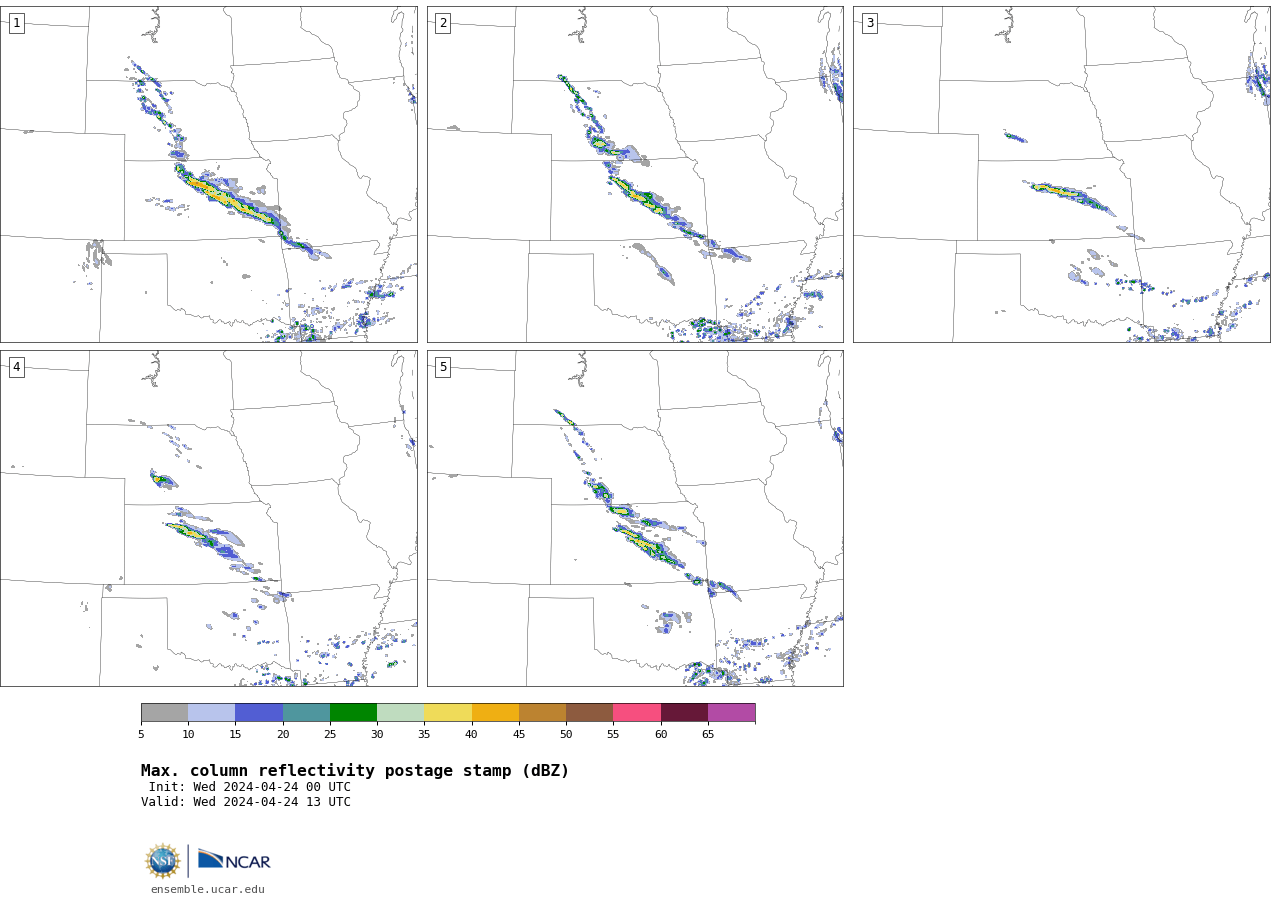Click the colorbar tick label 20

tap(283, 734)
